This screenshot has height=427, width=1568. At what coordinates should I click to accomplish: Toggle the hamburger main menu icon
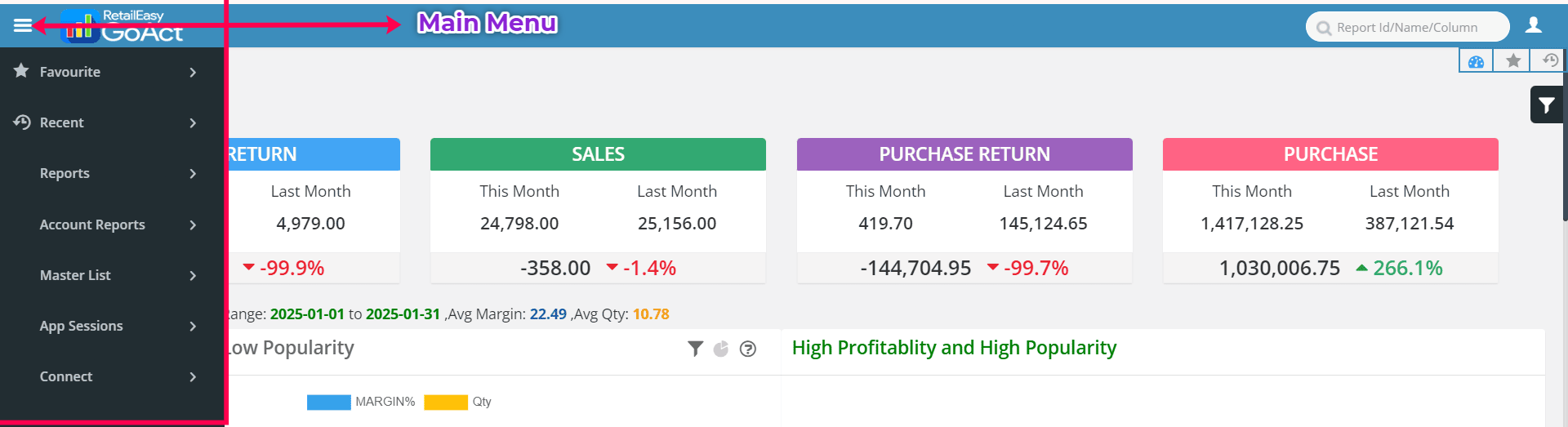(x=22, y=26)
